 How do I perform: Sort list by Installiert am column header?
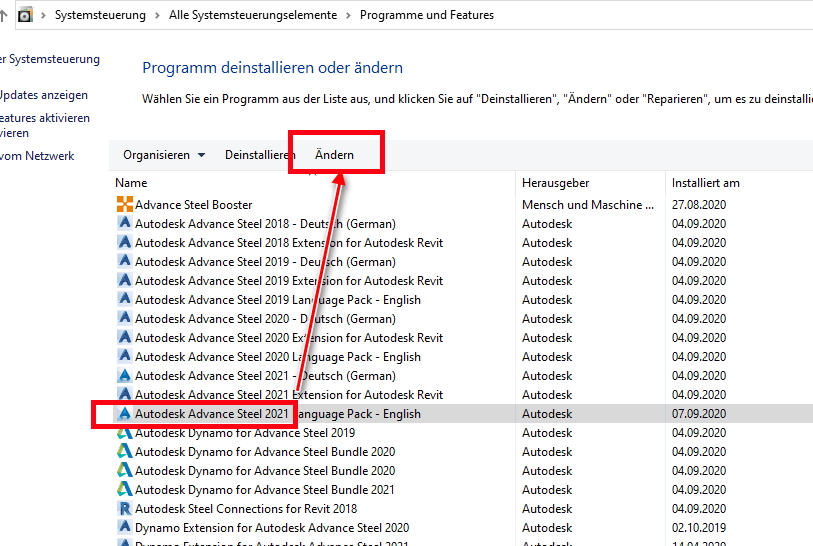706,183
